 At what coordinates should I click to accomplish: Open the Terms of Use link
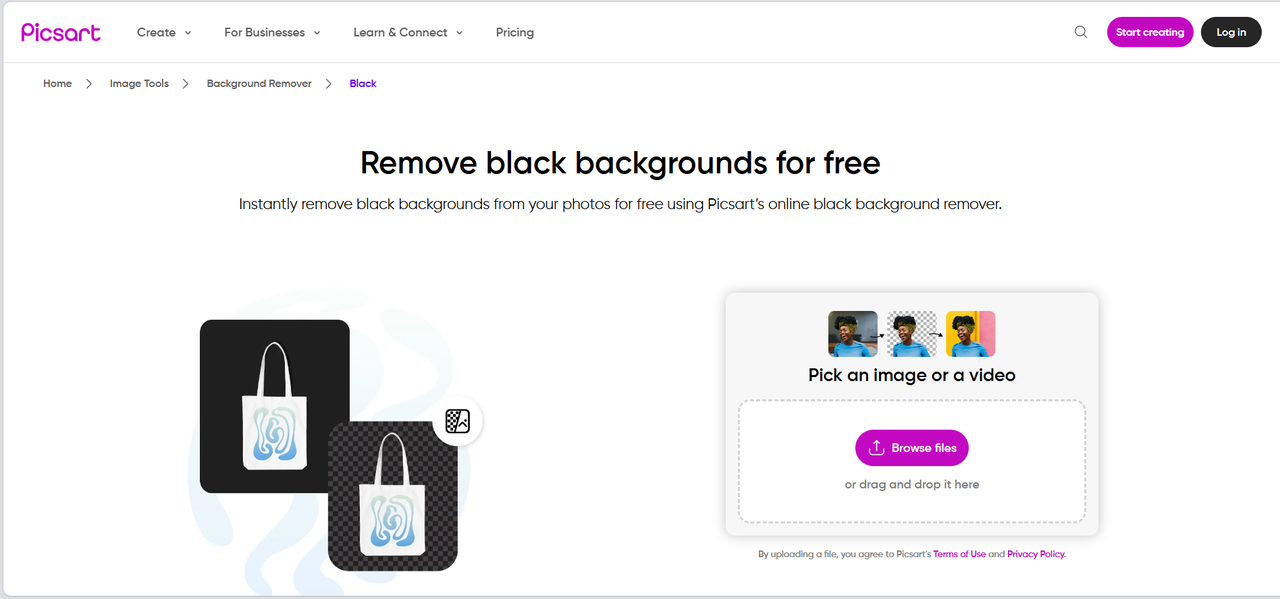pyautogui.click(x=959, y=554)
